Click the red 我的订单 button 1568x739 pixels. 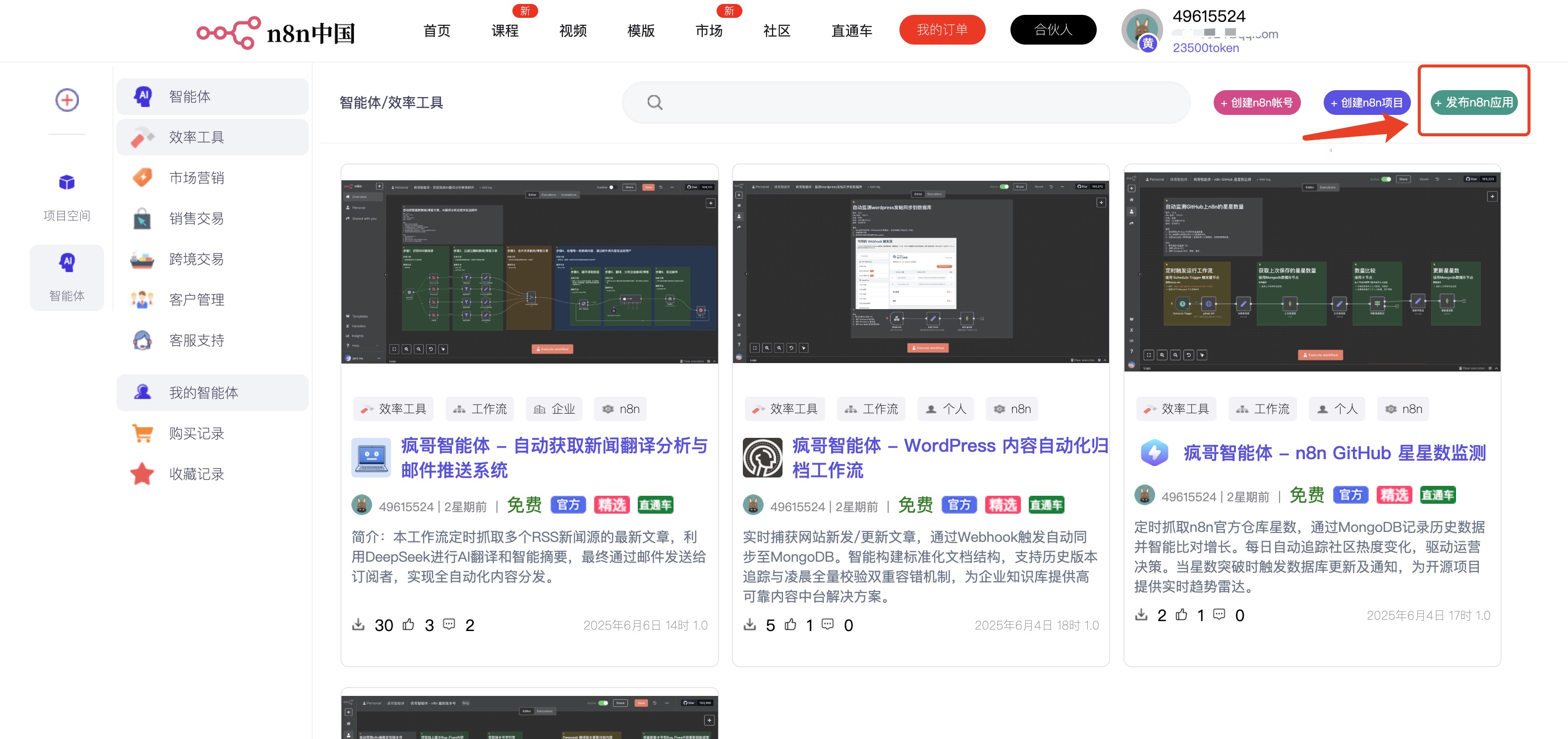click(x=942, y=30)
